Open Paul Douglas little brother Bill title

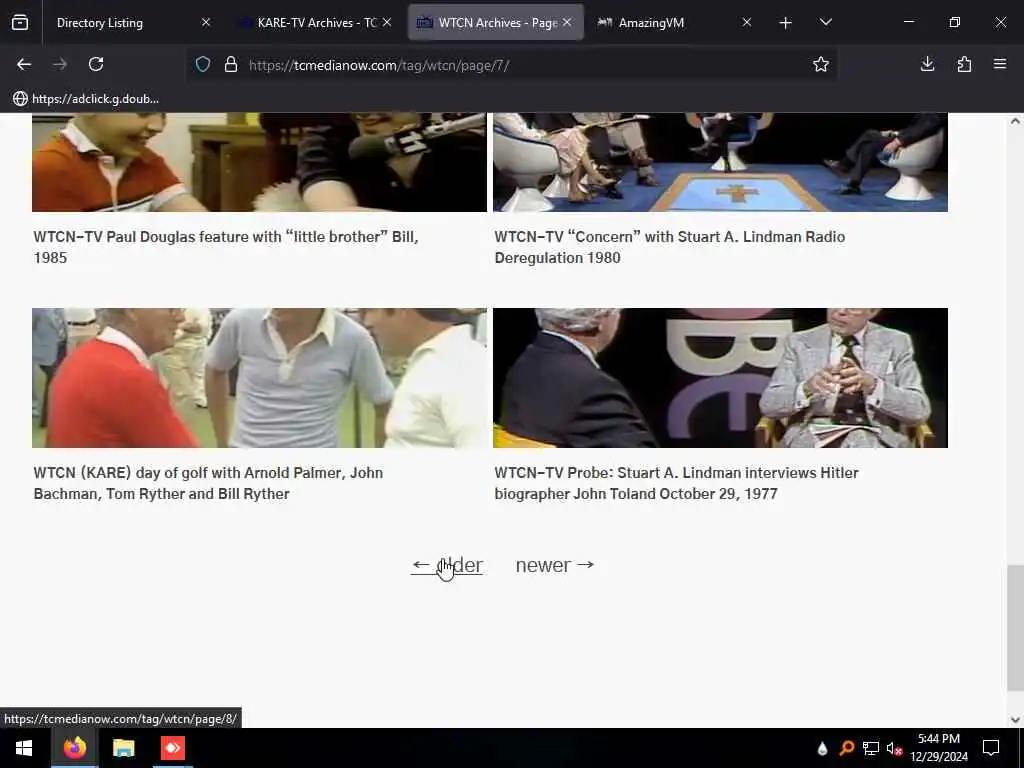(x=226, y=247)
